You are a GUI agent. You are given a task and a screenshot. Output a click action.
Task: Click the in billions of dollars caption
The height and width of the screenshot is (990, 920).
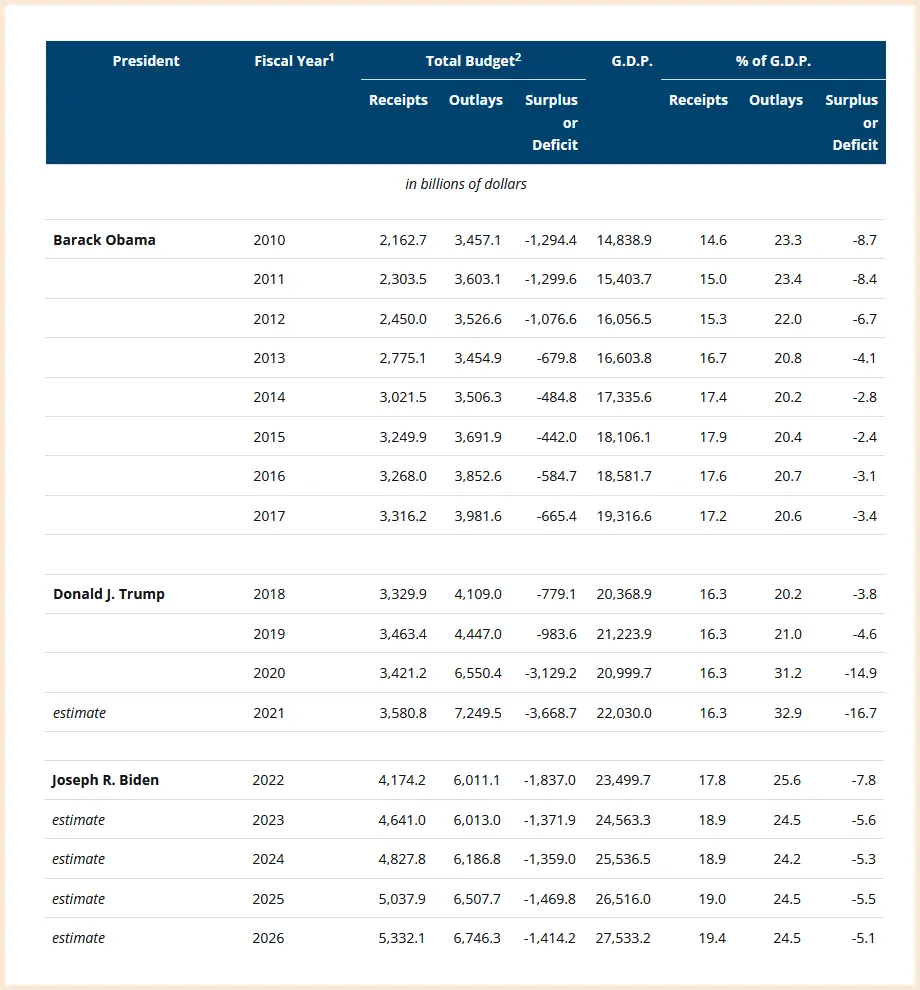[x=466, y=184]
